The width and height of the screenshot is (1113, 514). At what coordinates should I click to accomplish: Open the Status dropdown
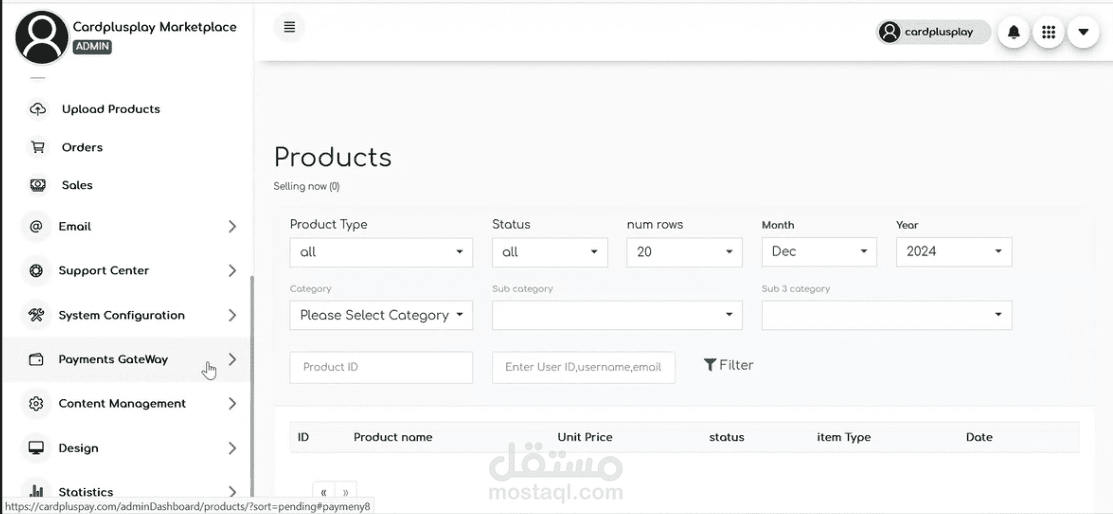[549, 252]
